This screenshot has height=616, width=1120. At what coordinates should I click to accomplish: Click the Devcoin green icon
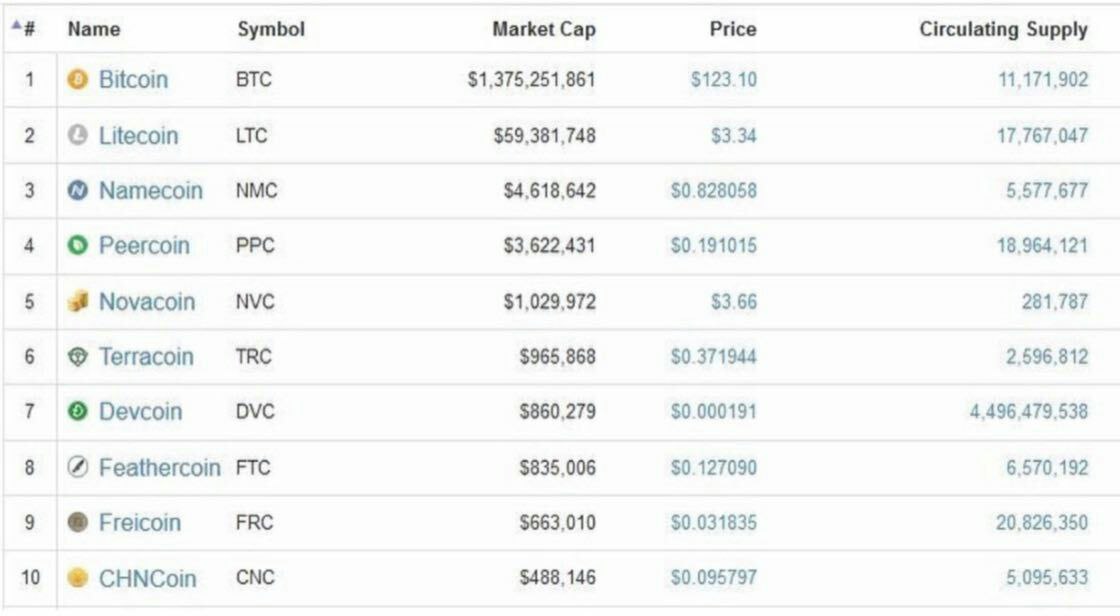coord(77,412)
